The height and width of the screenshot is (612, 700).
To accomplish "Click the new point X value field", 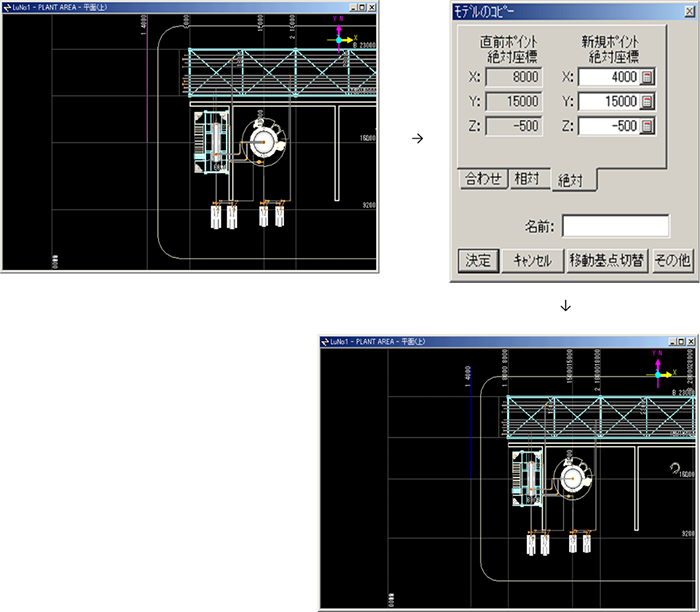I will [x=607, y=77].
